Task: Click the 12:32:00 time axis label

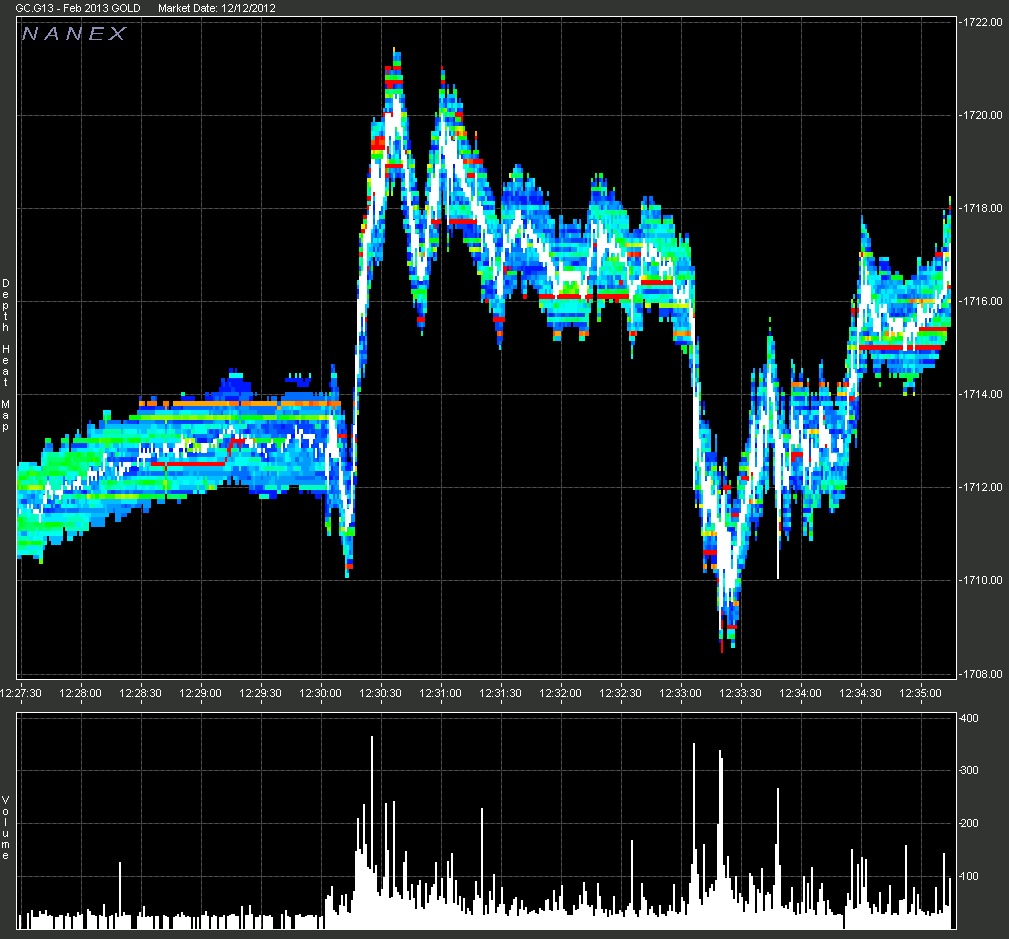Action: pyautogui.click(x=560, y=693)
